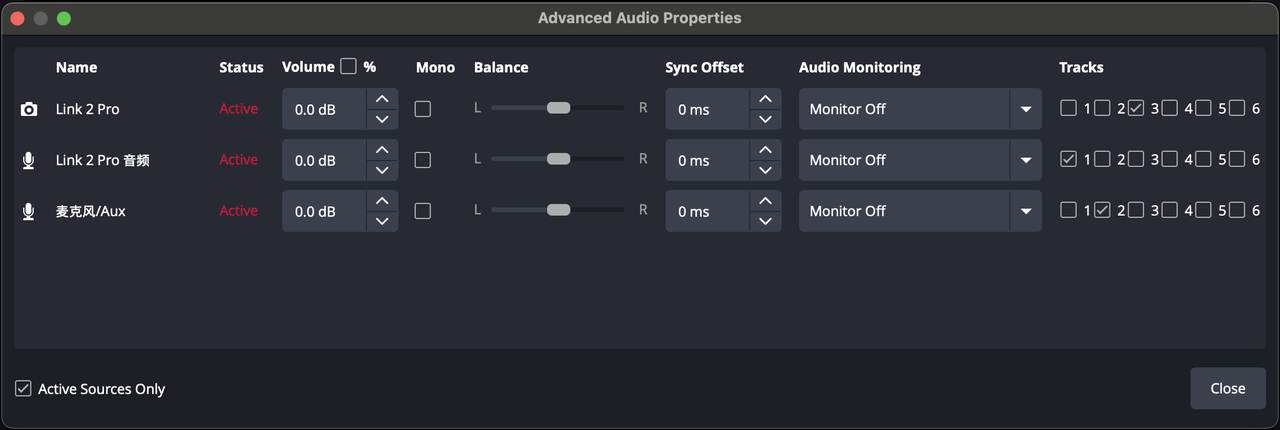Click the green macOS zoom window button
This screenshot has width=1280, height=430.
(x=64, y=18)
